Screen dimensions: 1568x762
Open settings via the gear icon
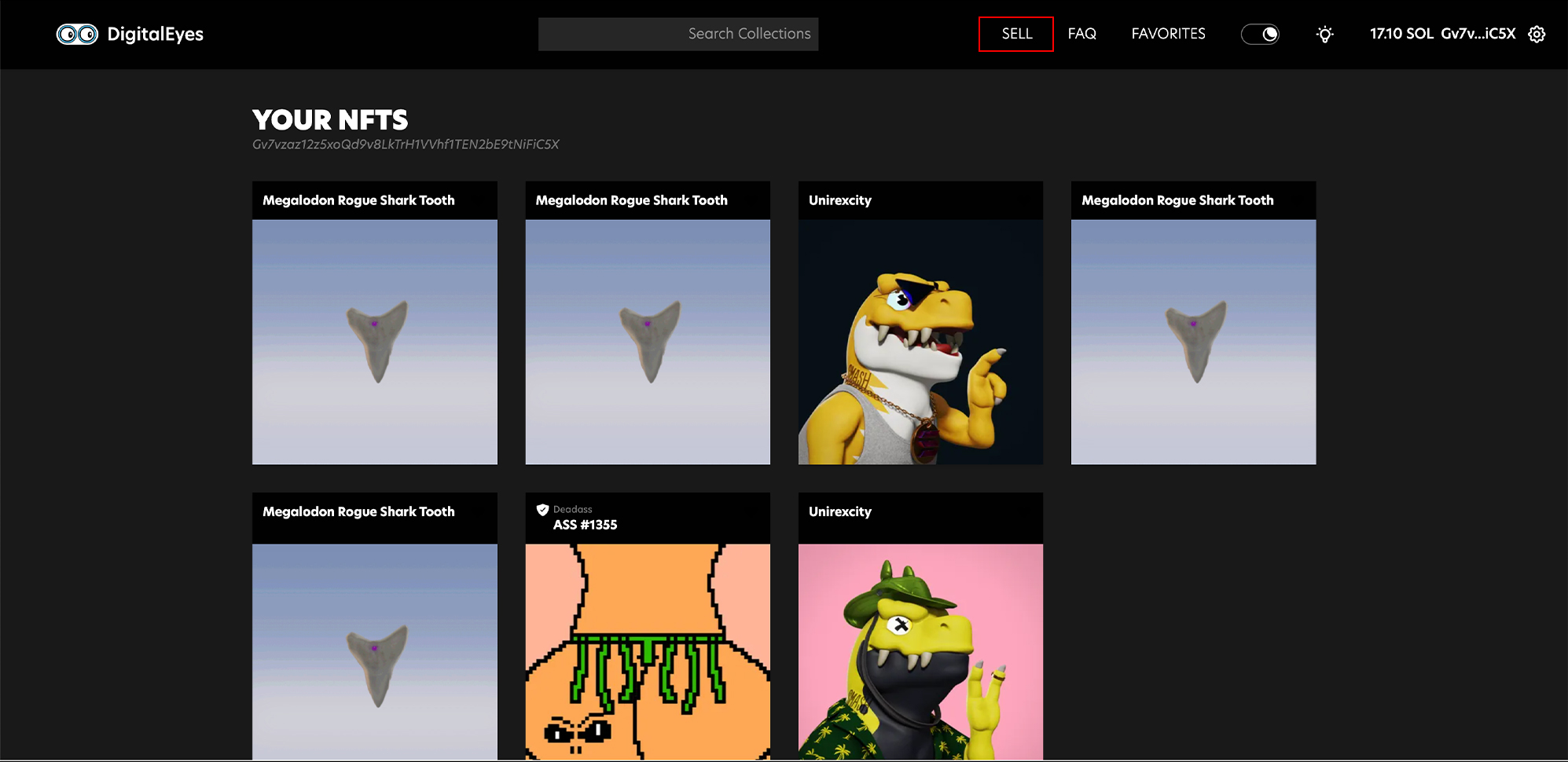(x=1537, y=35)
